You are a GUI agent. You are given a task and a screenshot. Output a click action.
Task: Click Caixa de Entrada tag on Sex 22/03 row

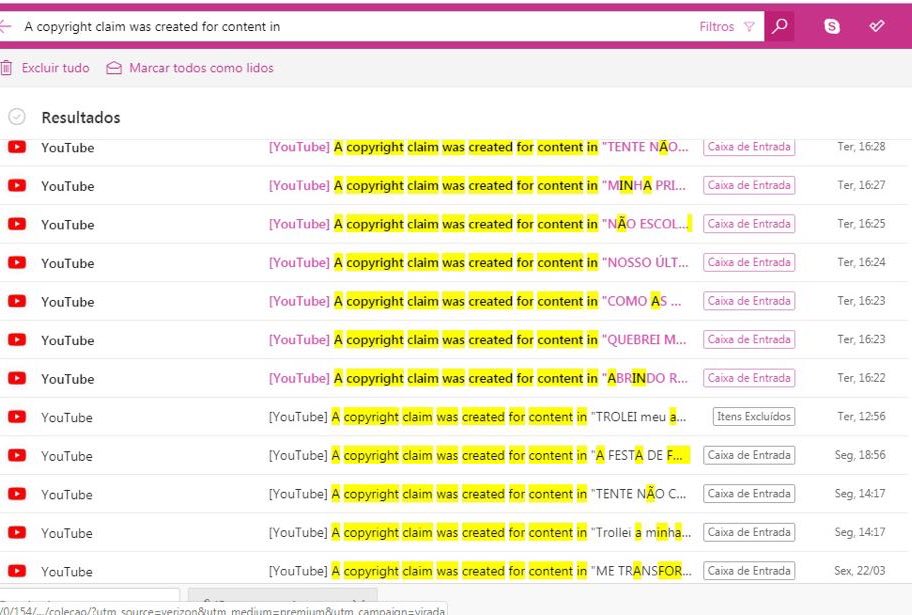[x=749, y=571]
